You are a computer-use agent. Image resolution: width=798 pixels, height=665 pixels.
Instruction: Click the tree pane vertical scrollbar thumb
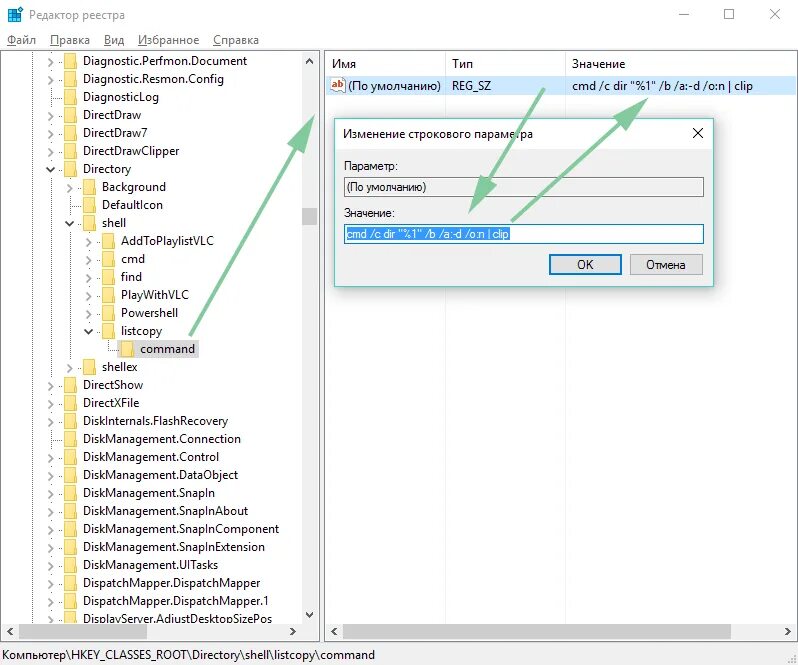click(309, 216)
